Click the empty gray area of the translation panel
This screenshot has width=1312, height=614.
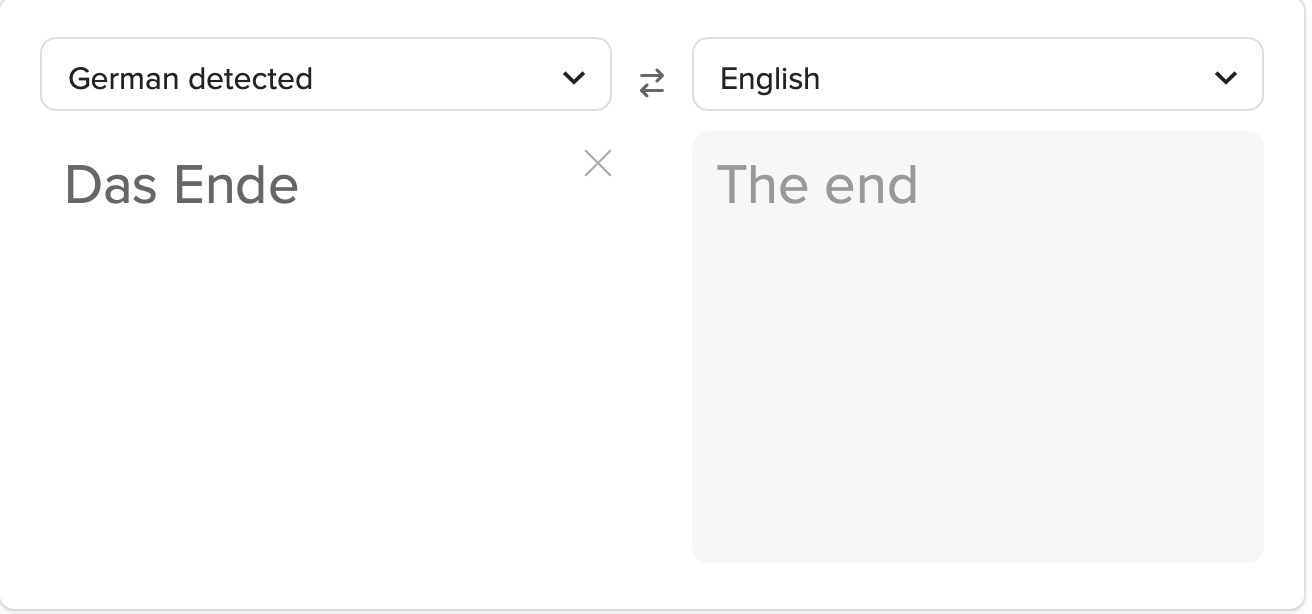977,400
